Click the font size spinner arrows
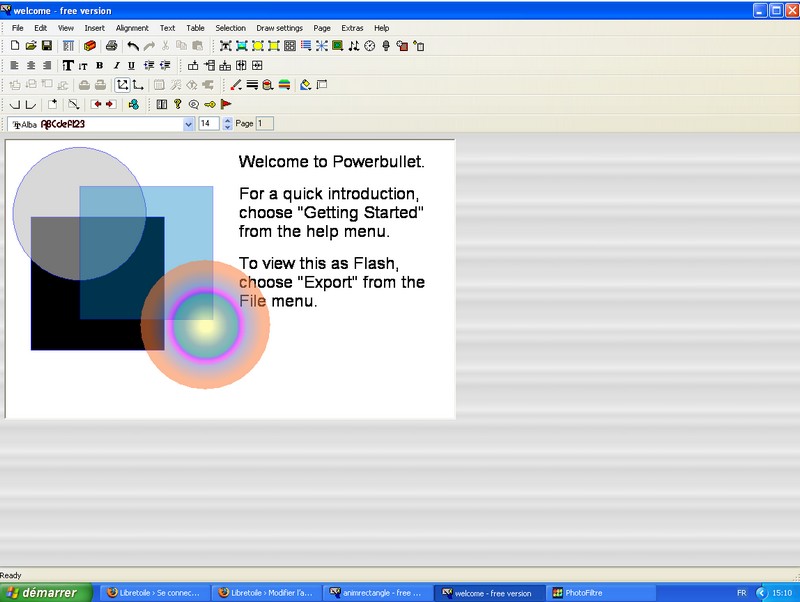The width and height of the screenshot is (800, 602). [228, 124]
